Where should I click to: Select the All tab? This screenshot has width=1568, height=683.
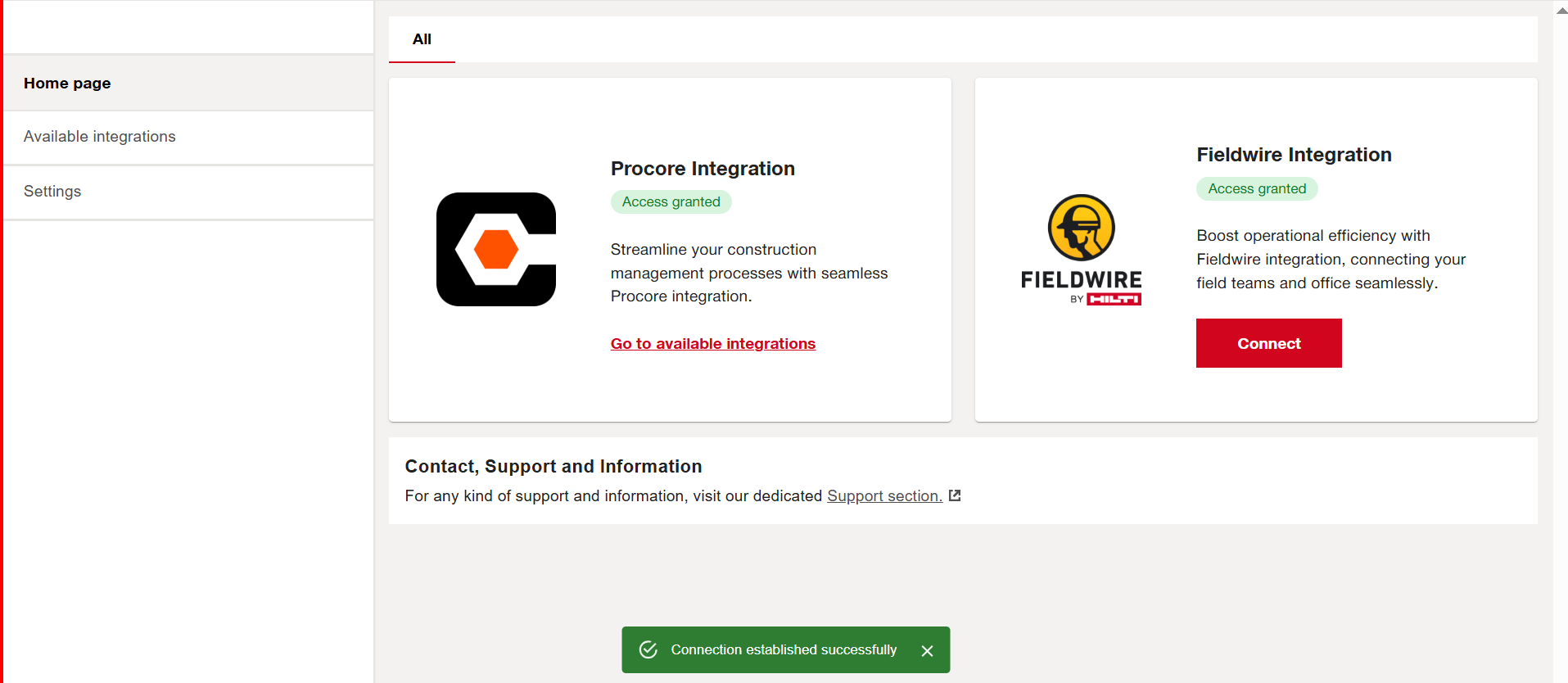click(422, 39)
